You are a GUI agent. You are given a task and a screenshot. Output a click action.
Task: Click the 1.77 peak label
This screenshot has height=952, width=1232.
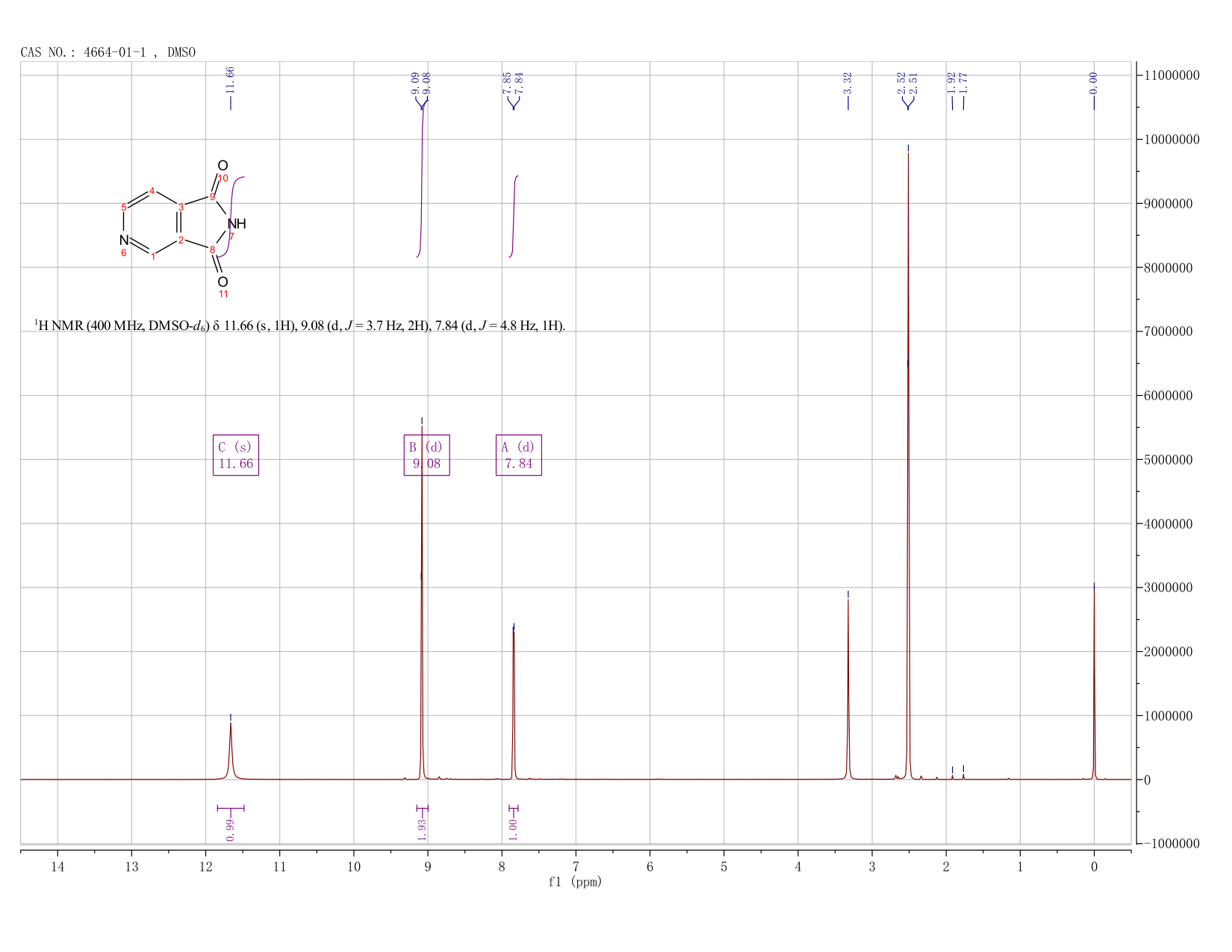coord(963,83)
